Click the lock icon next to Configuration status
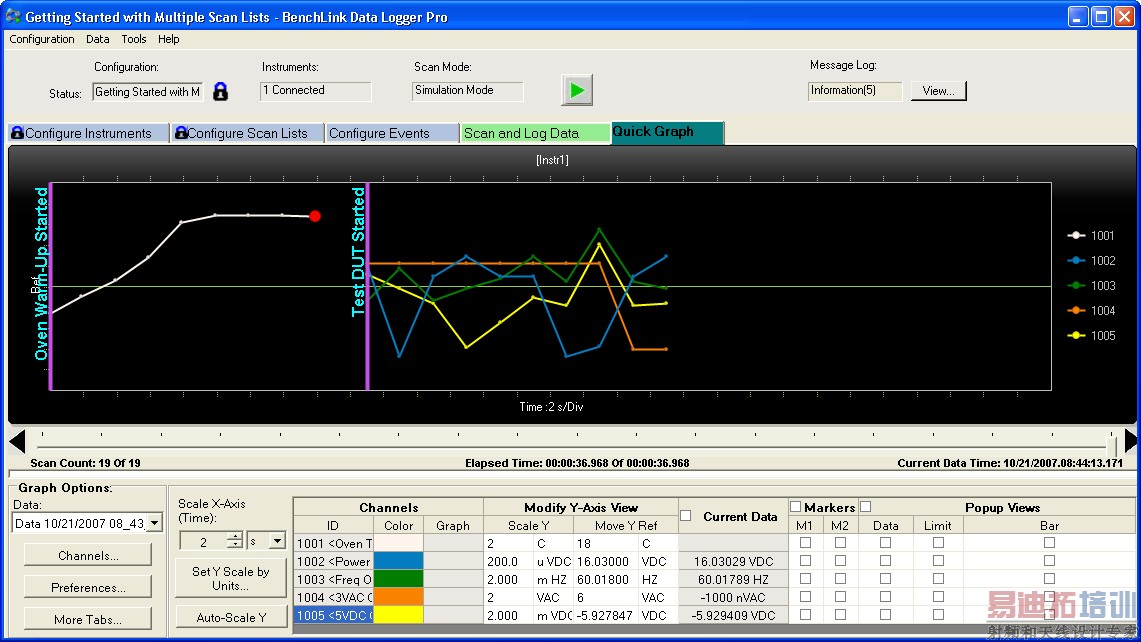 (221, 92)
